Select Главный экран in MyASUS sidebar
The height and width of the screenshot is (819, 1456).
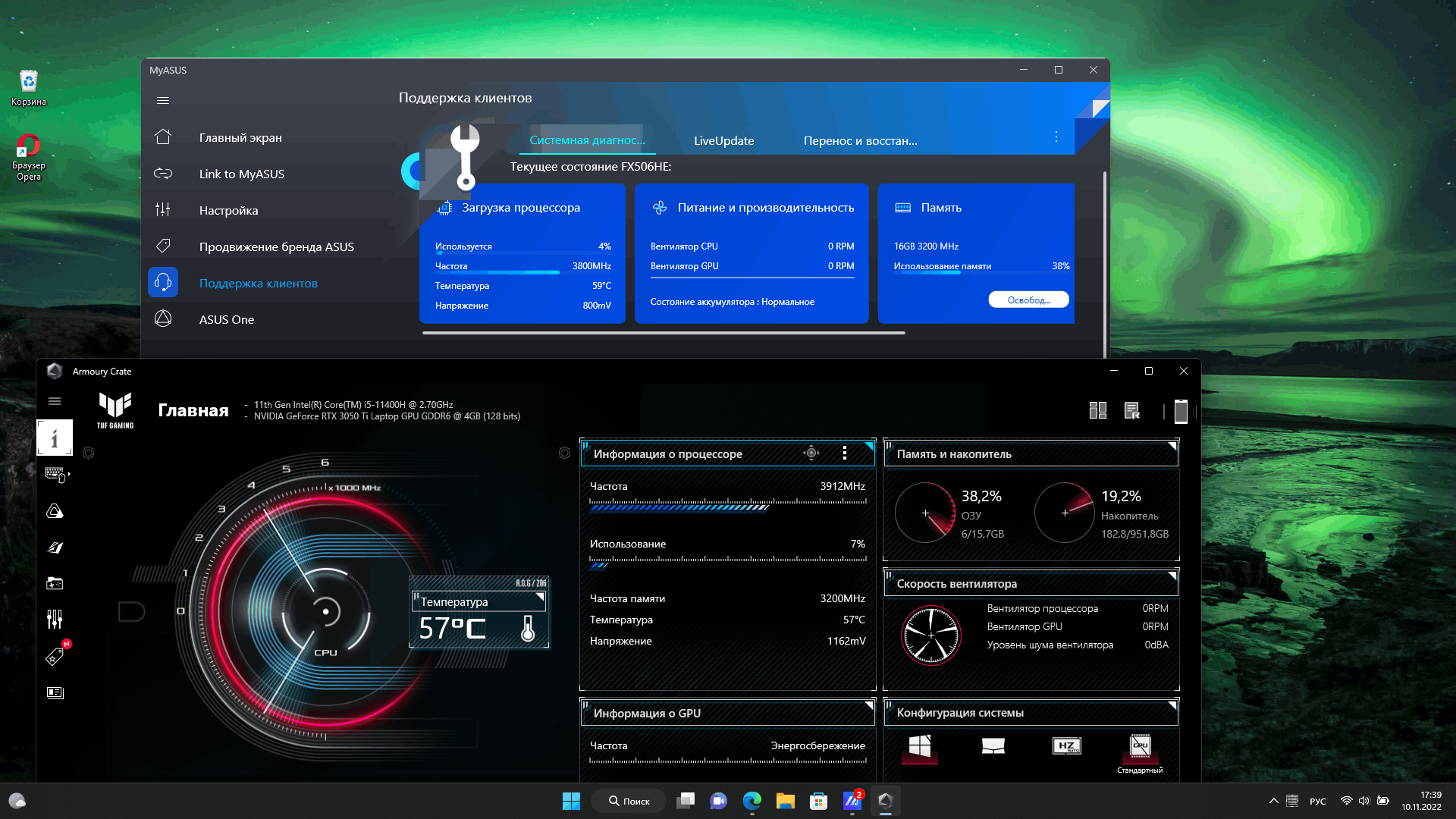coord(240,137)
